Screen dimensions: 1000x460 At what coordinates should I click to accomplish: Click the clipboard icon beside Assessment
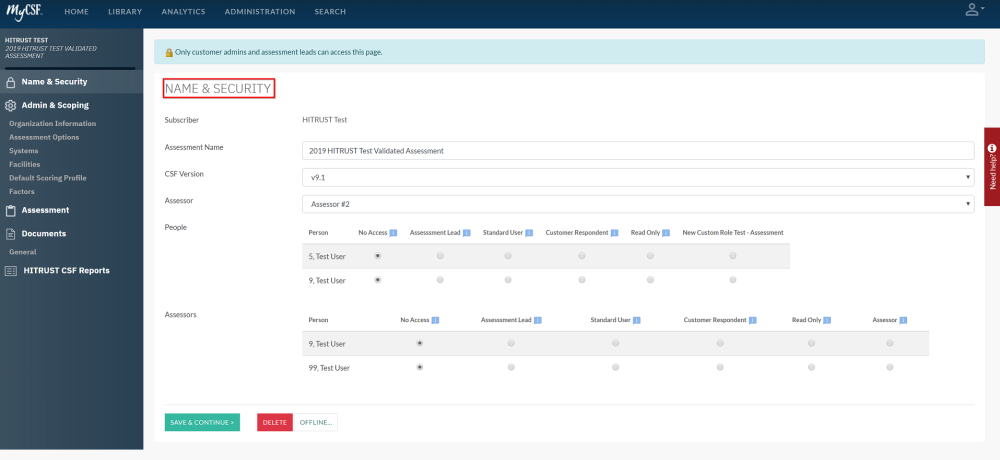point(11,211)
